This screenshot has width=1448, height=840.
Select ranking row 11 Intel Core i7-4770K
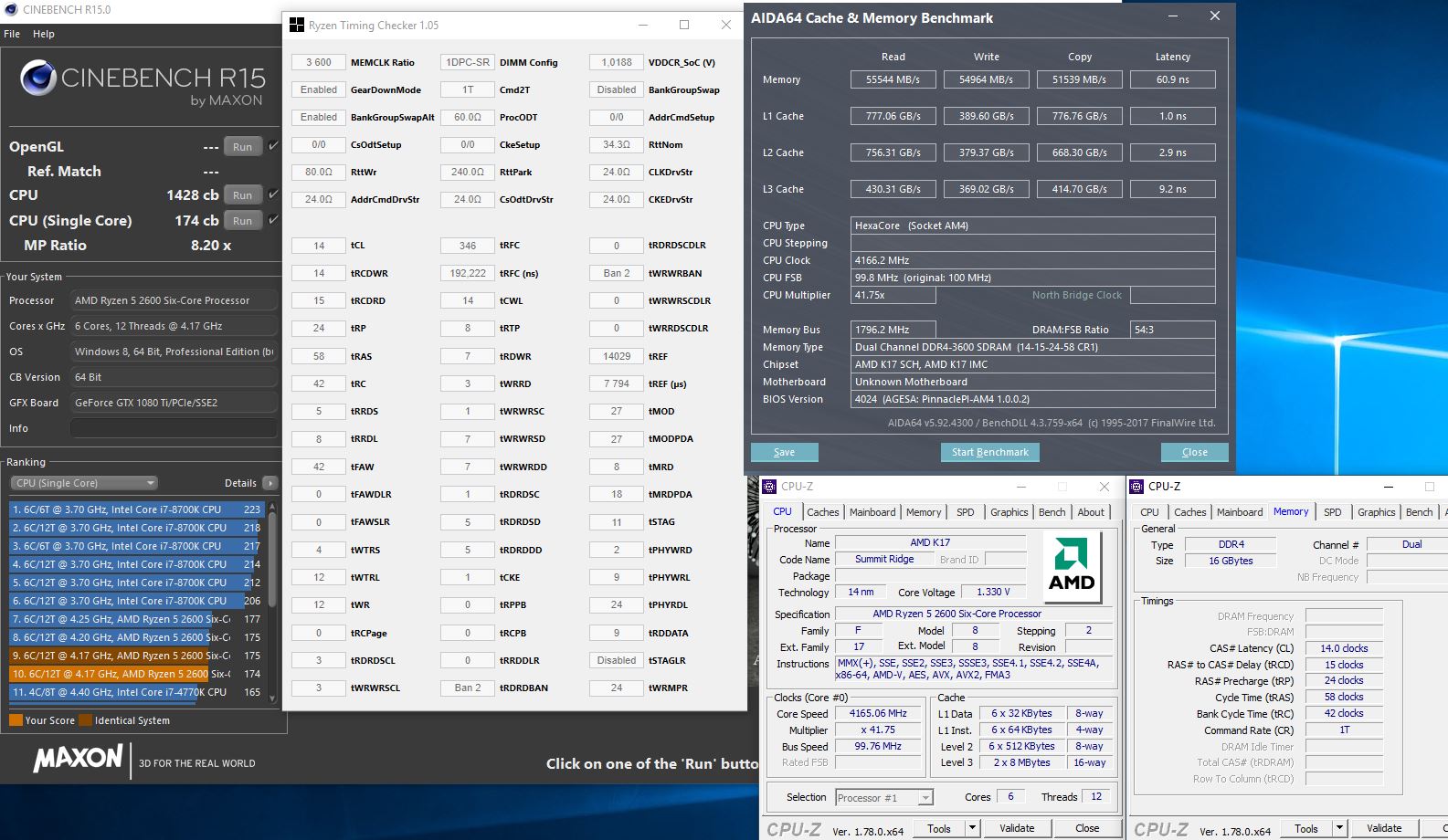pyautogui.click(x=137, y=692)
